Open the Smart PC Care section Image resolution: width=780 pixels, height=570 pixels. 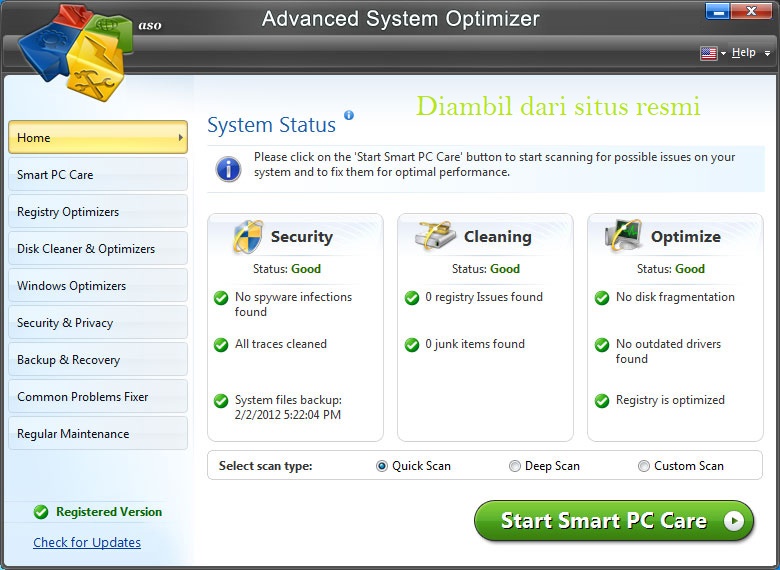(x=98, y=175)
